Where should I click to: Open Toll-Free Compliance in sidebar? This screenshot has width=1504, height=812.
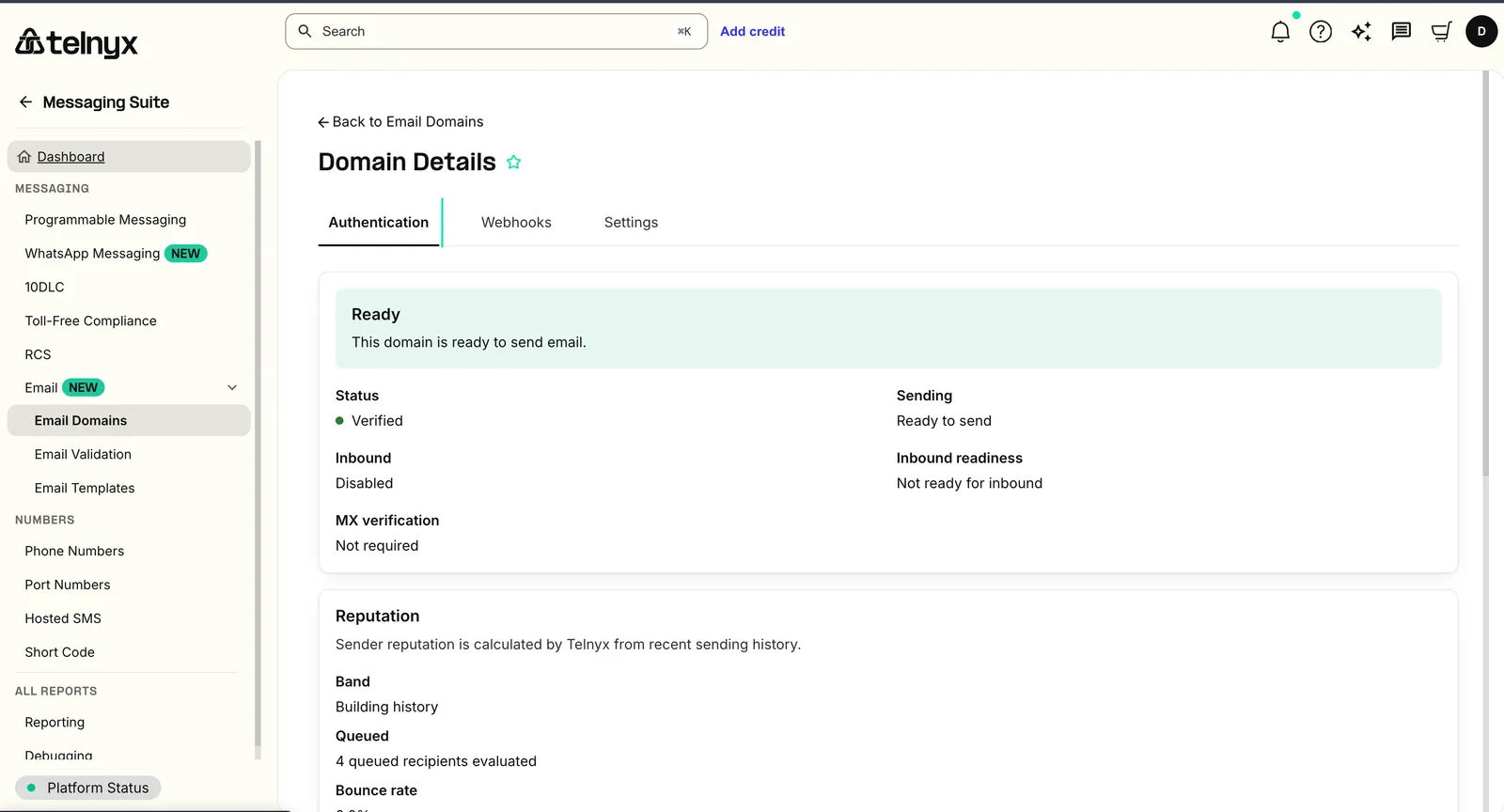(90, 321)
